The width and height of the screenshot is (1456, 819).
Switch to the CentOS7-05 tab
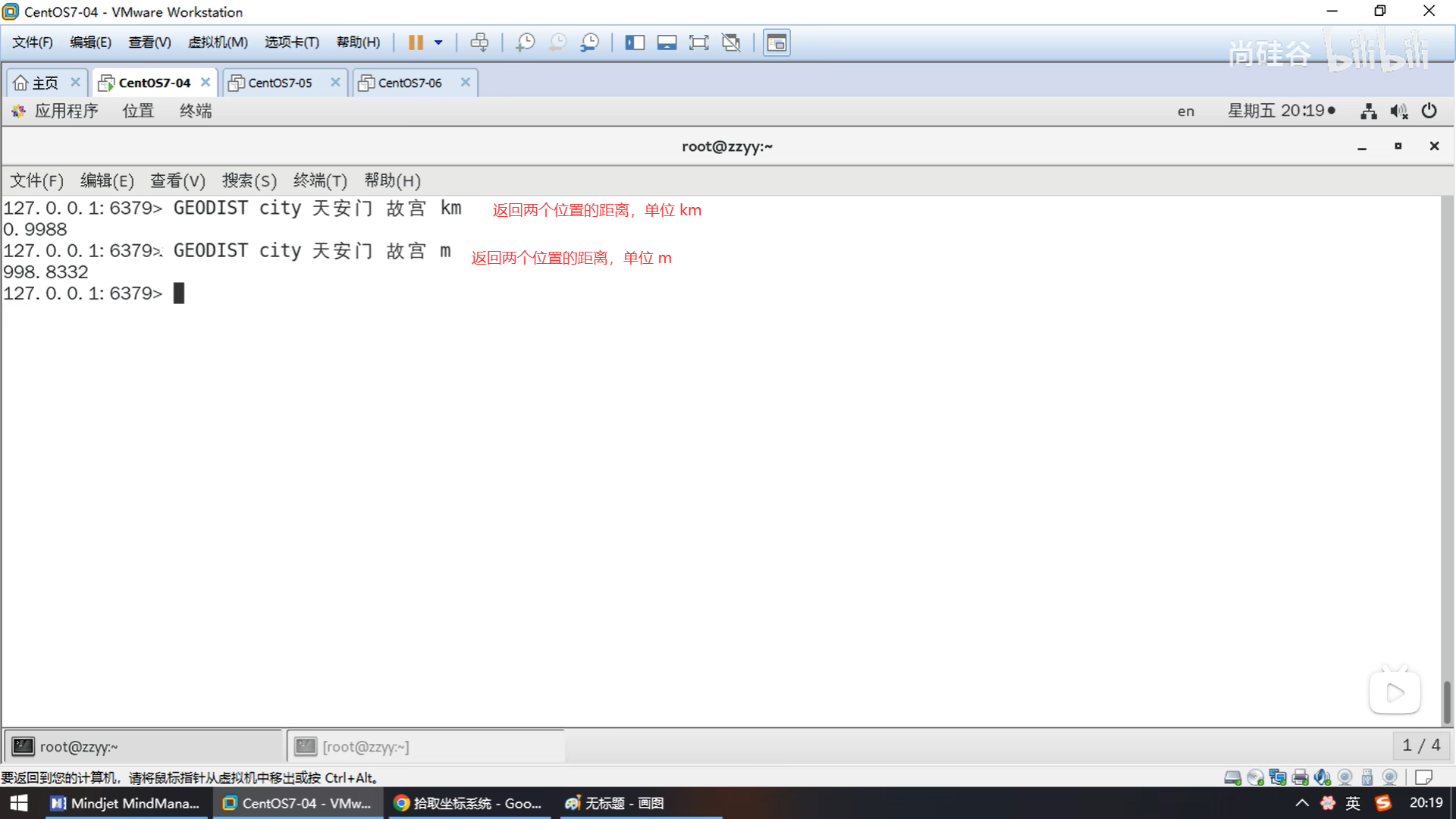(x=280, y=83)
